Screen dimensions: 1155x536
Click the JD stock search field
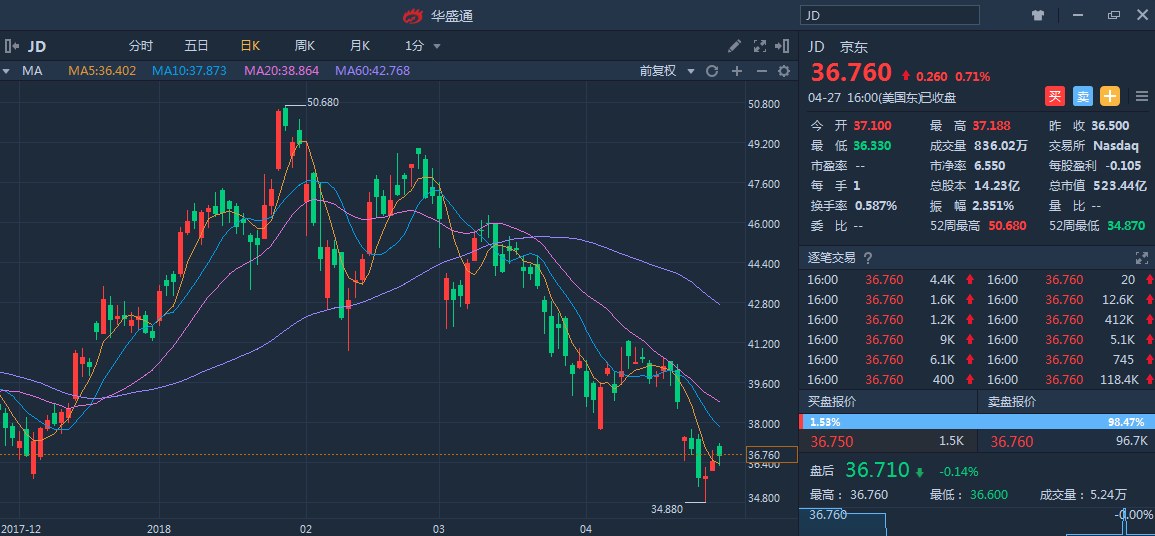coord(891,15)
